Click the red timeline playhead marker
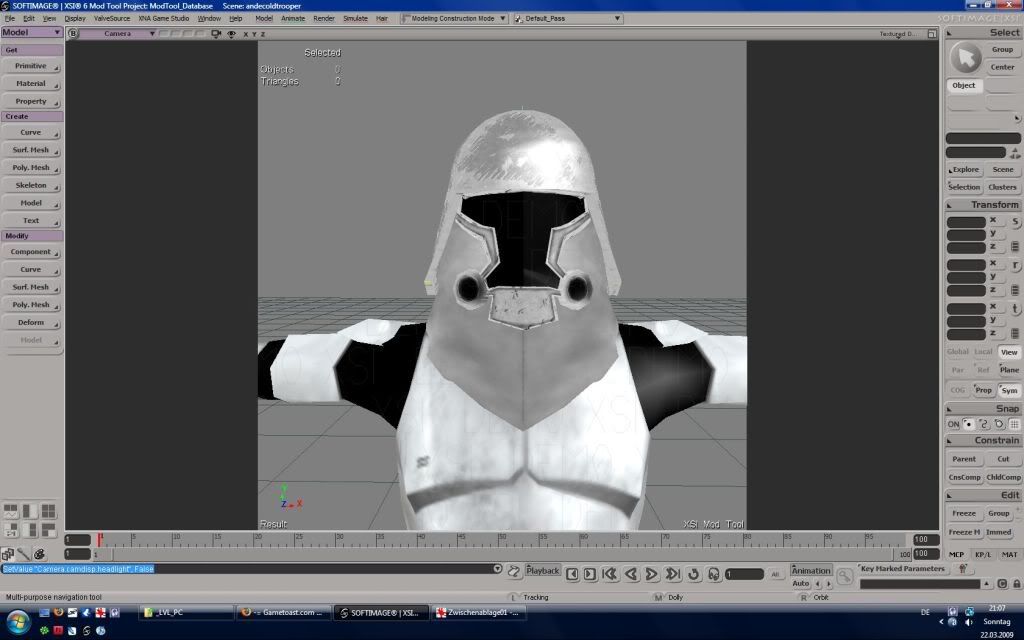This screenshot has height=640, width=1024. [100, 539]
